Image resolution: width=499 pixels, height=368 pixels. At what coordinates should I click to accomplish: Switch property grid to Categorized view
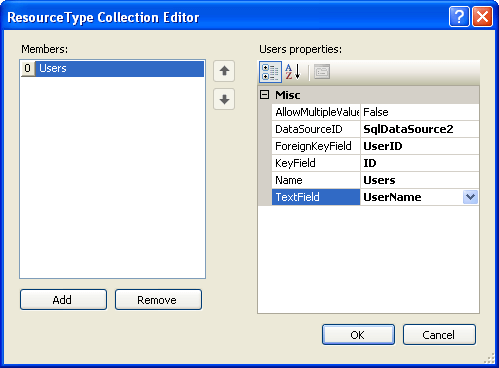[270, 72]
